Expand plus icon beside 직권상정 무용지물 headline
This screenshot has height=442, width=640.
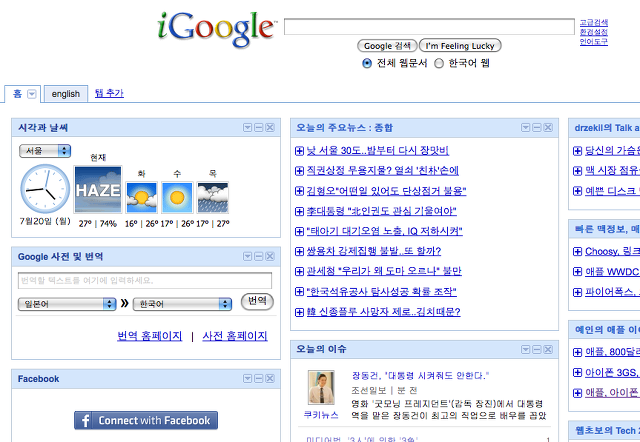tap(299, 171)
